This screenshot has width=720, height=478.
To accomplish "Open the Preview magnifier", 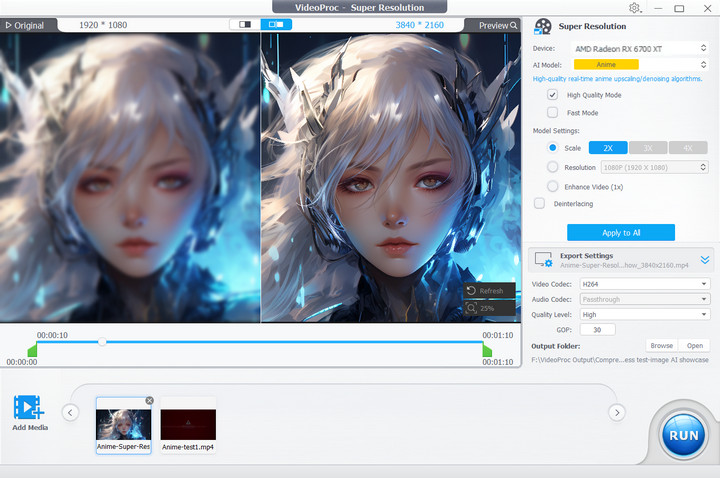I will coord(513,26).
